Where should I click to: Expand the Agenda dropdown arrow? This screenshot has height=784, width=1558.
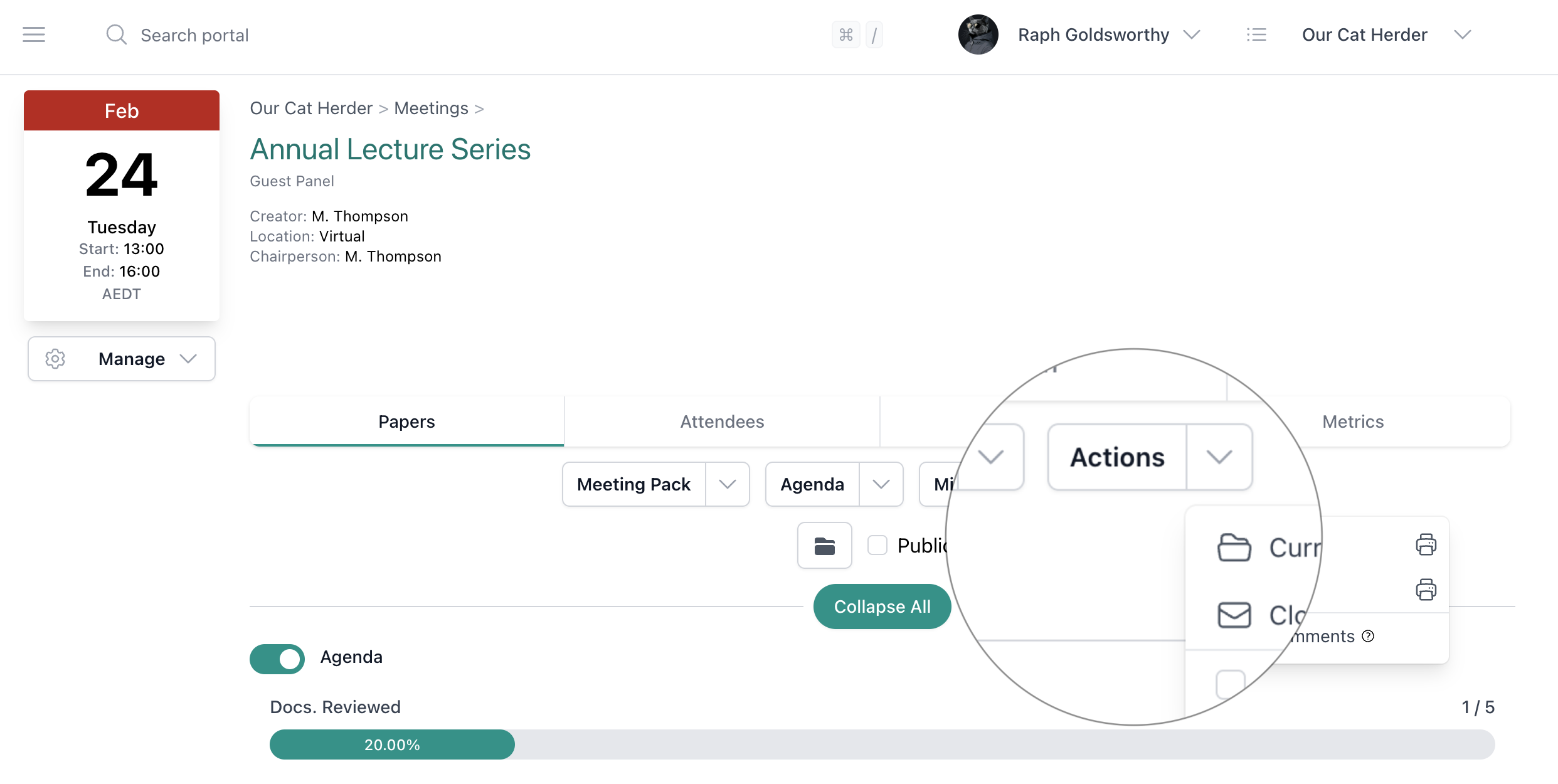[881, 484]
